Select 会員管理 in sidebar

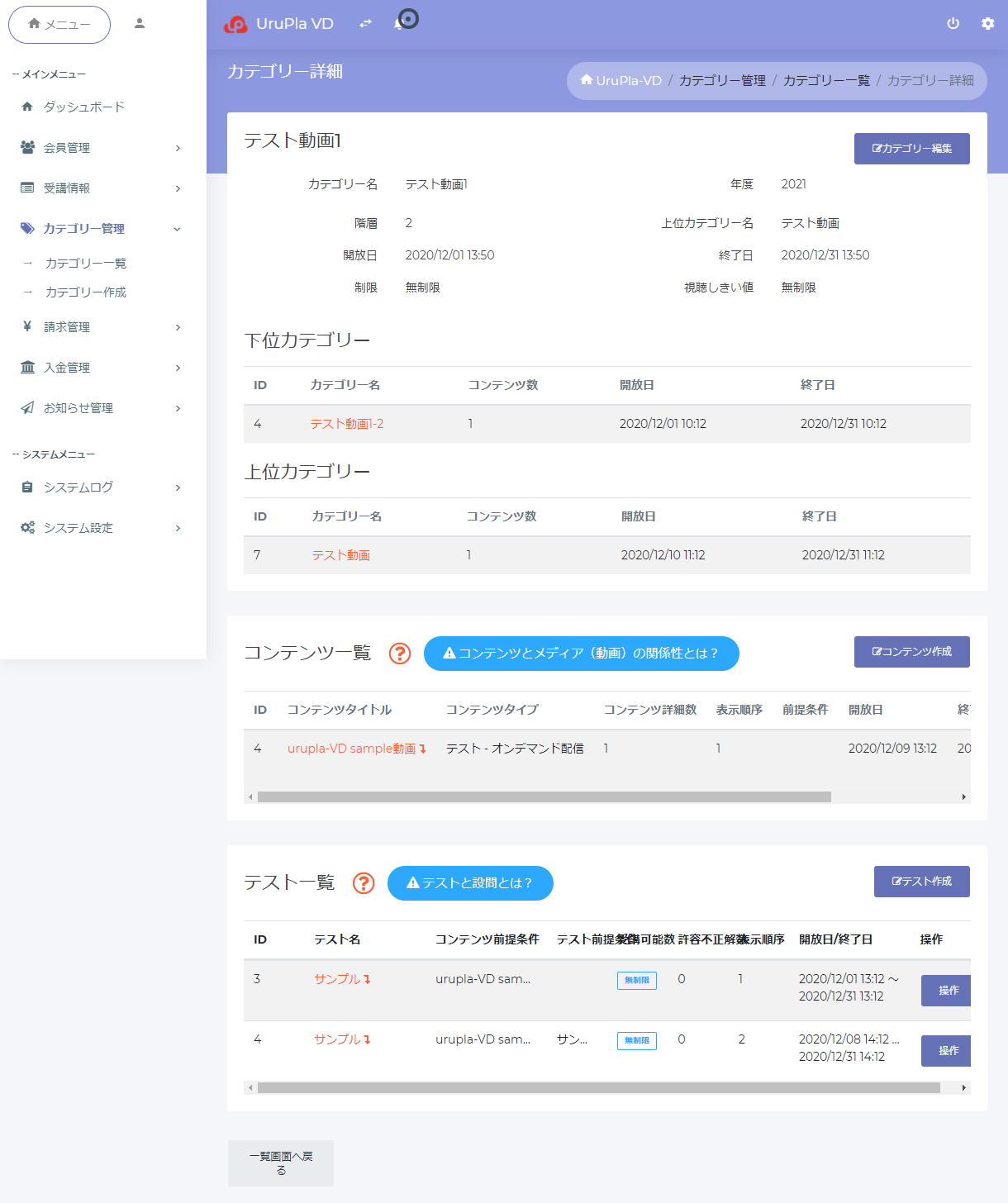(x=67, y=147)
